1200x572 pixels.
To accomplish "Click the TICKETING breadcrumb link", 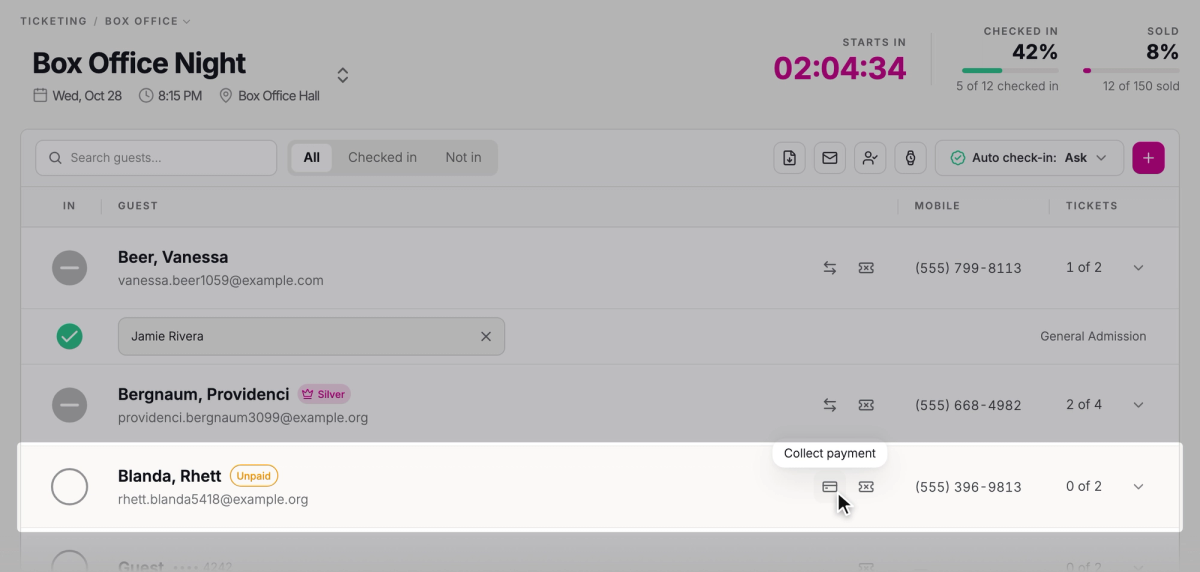I will [54, 21].
